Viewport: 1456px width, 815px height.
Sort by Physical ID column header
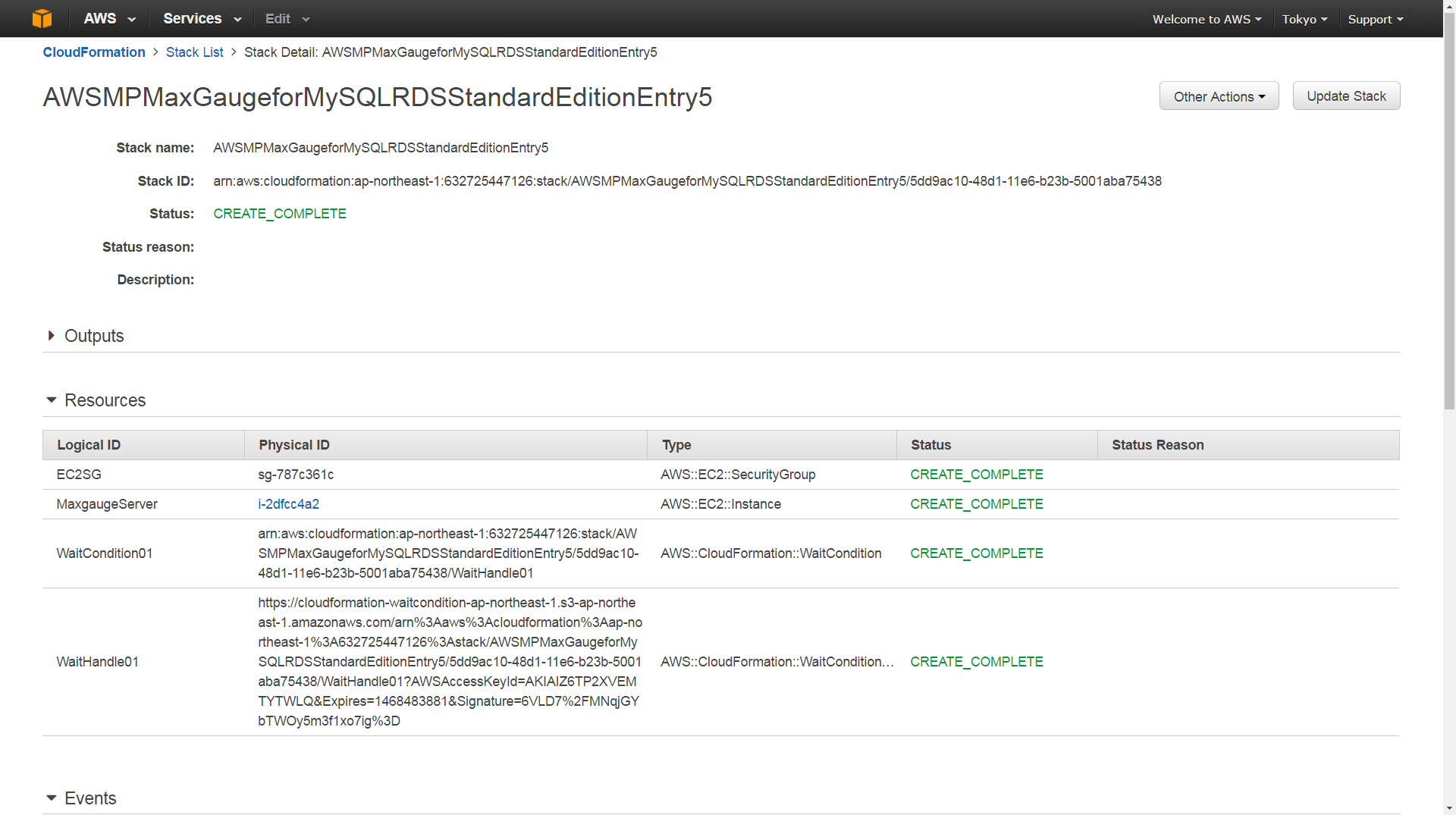click(445, 445)
